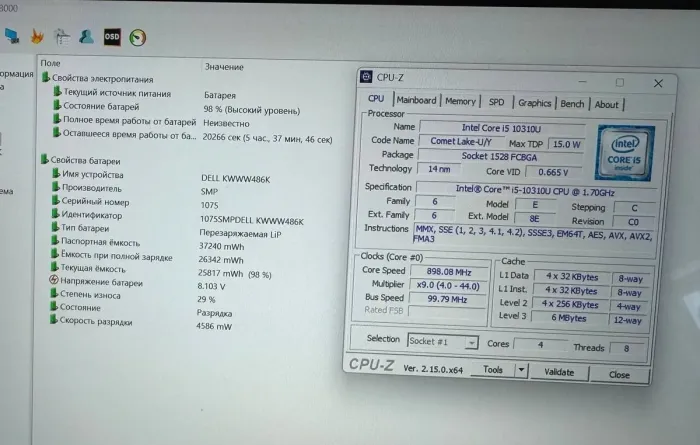The width and height of the screenshot is (700, 445).
Task: Click icon beside Имя устройства row
Action: pos(56,173)
